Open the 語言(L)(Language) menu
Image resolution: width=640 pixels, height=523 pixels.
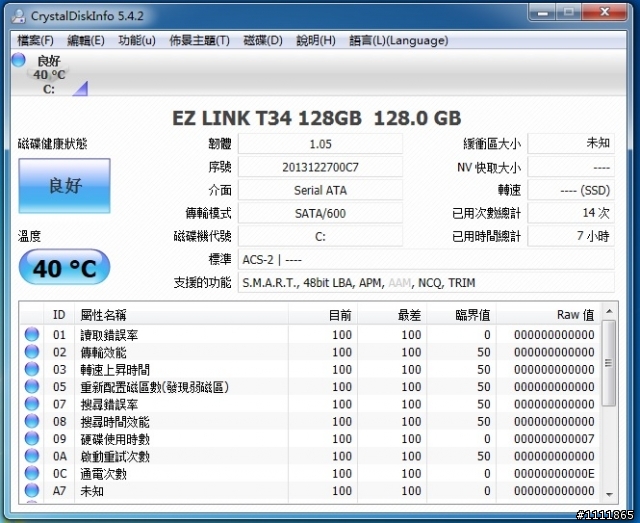click(399, 40)
